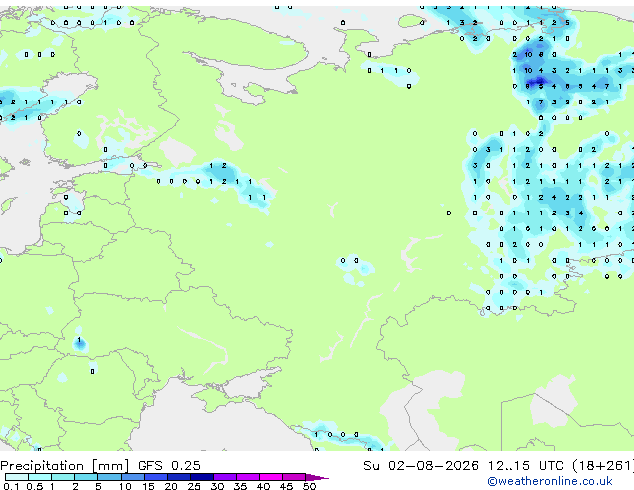Click the 2–5 mm legend color swatch

coord(86,477)
